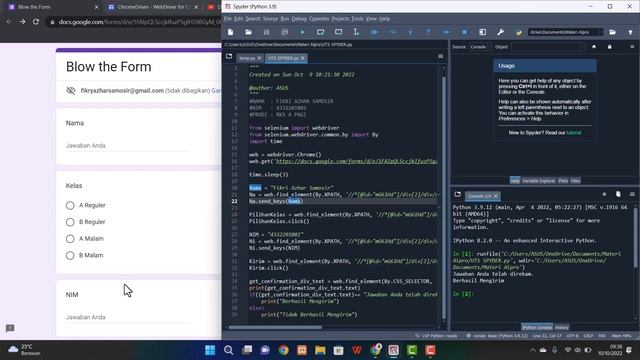Interrupt kernel in console pane
The height and width of the screenshot is (360, 640).
click(604, 194)
